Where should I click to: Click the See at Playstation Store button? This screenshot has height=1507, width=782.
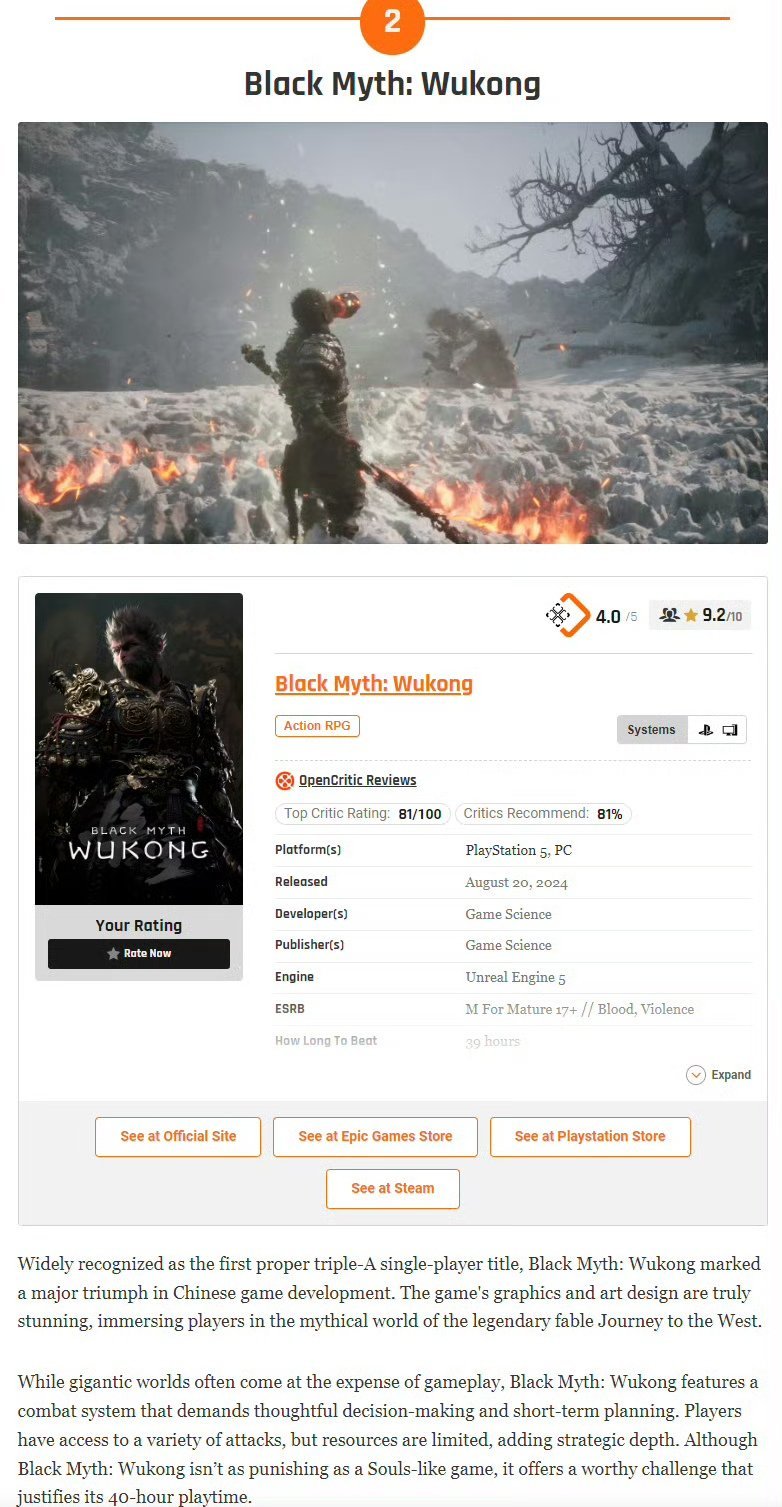590,1137
